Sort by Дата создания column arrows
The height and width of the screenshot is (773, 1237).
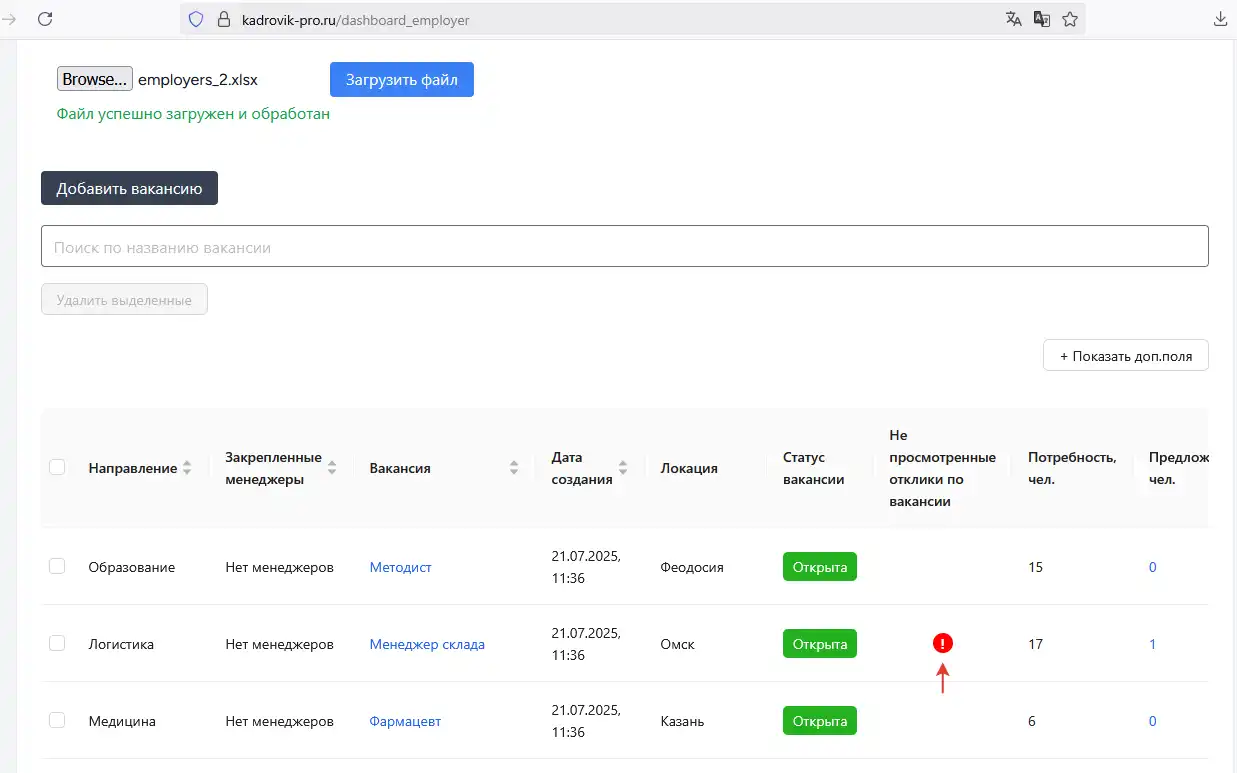pyautogui.click(x=623, y=468)
